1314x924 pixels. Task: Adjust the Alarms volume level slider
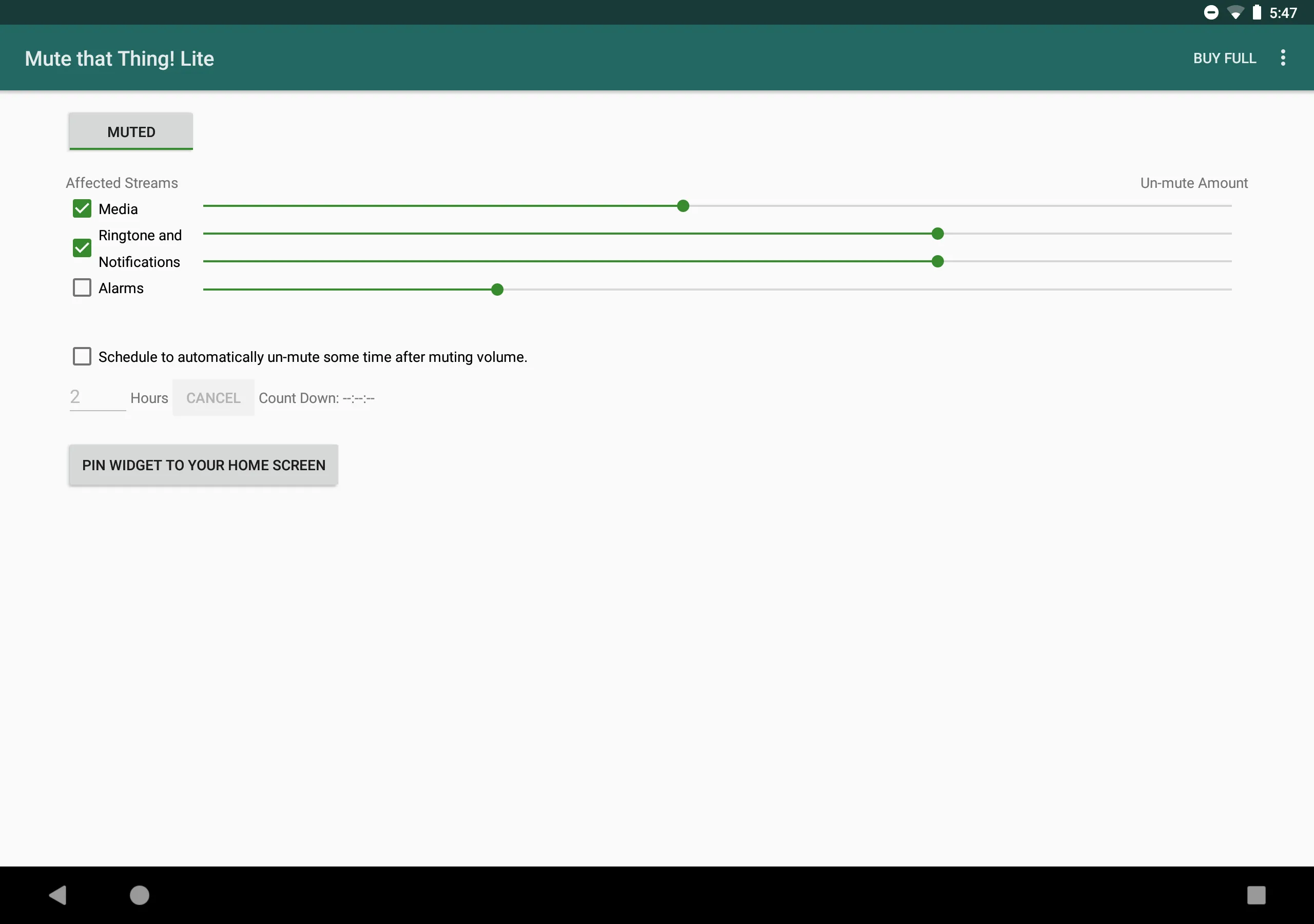497,289
